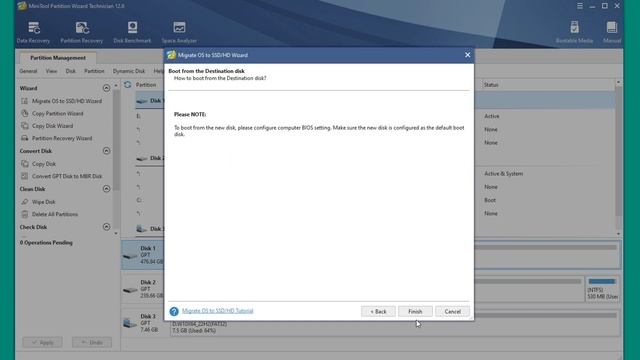Close the Migrate OS wizard dialog

[x=467, y=55]
